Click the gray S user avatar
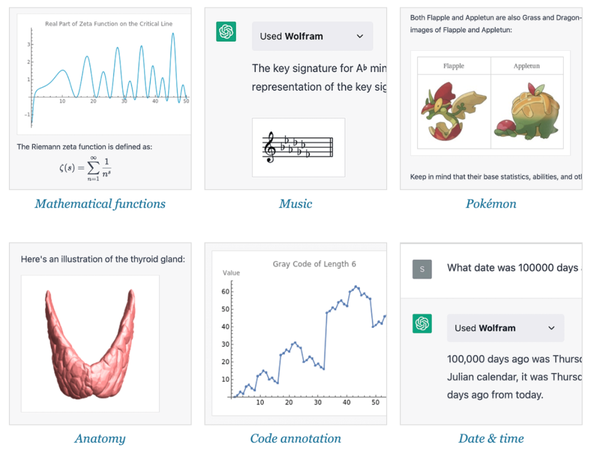 click(x=422, y=268)
